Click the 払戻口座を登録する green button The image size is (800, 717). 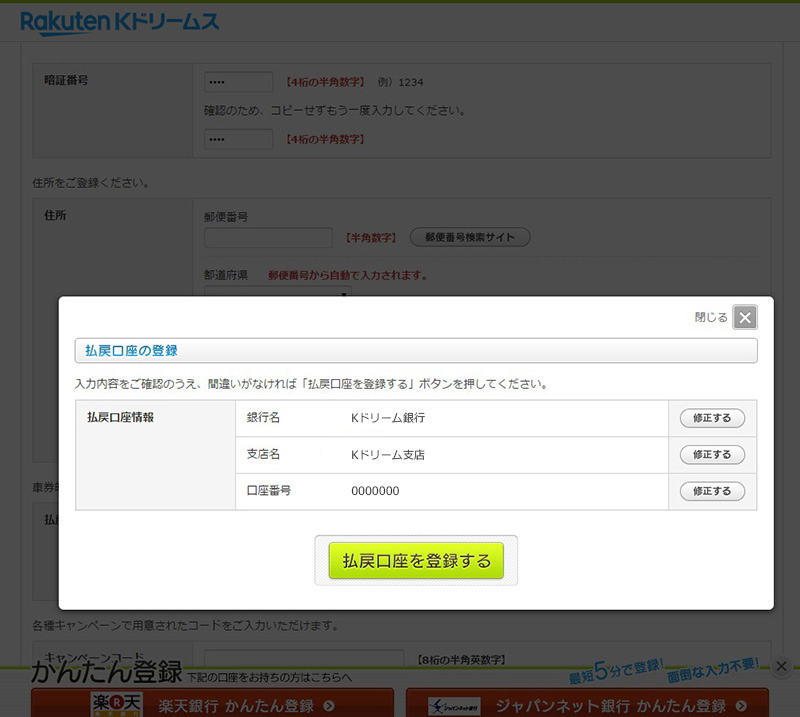tap(416, 560)
